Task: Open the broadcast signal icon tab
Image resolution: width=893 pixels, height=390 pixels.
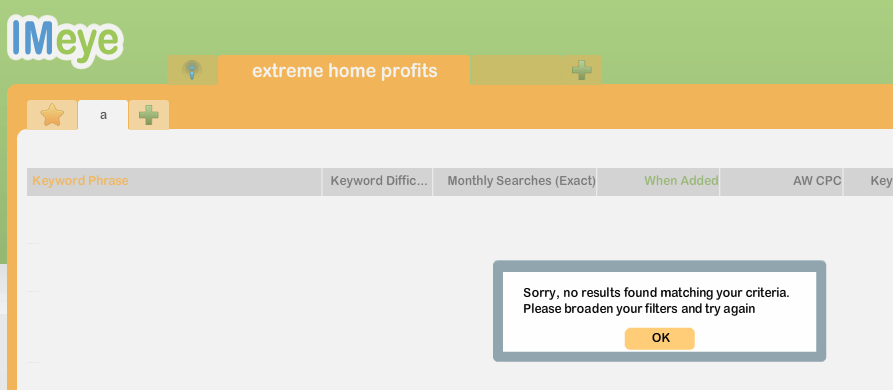Action: [x=192, y=70]
